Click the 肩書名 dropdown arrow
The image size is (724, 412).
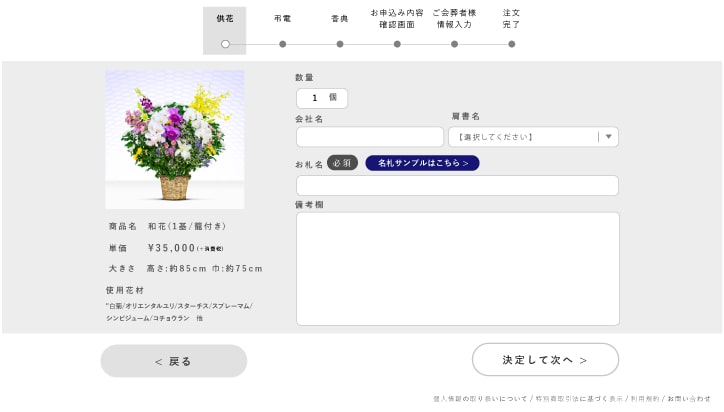pos(609,137)
